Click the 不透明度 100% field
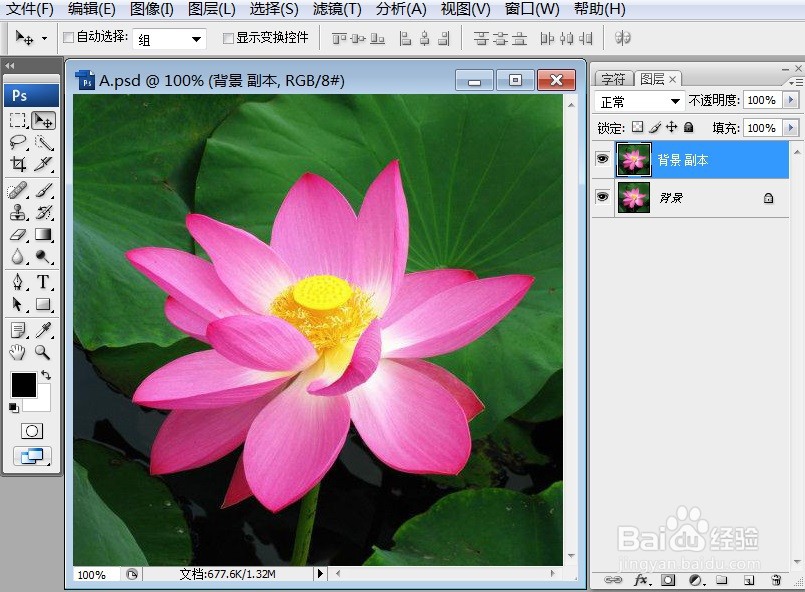The width and height of the screenshot is (805, 592). 762,100
